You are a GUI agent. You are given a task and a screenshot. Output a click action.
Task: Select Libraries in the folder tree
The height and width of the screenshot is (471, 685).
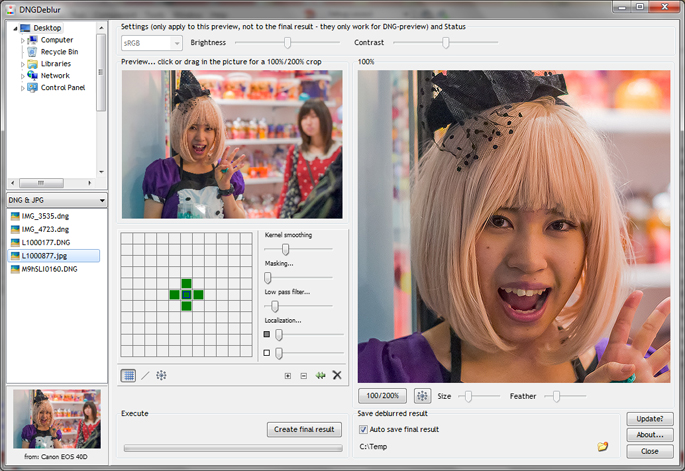click(x=55, y=64)
